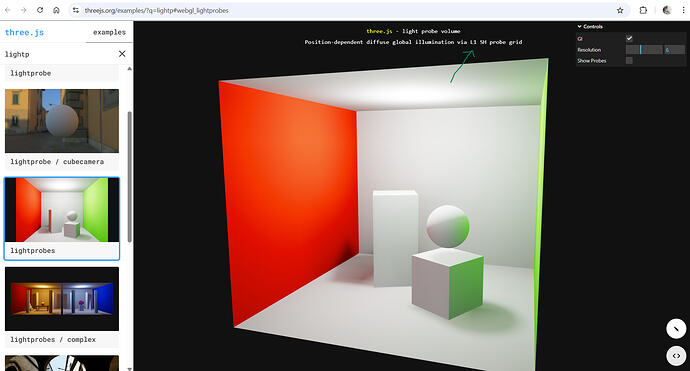Click the sidebar vertical scrollbar
This screenshot has width=690, height=371.
pos(129,176)
